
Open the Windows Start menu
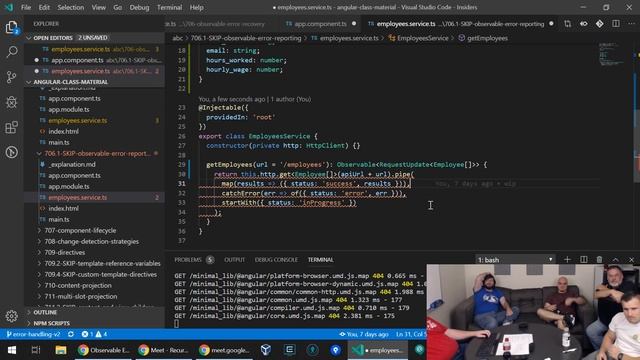11,350
